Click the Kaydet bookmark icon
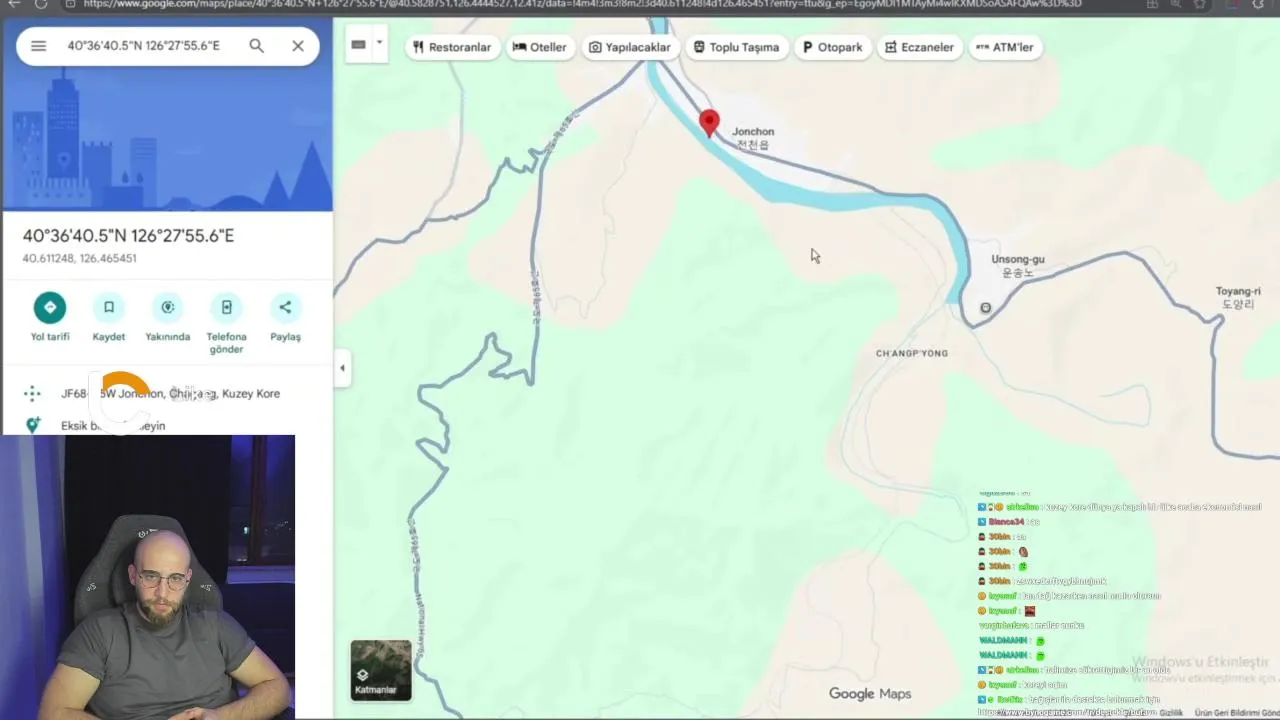1280x720 pixels. (109, 307)
